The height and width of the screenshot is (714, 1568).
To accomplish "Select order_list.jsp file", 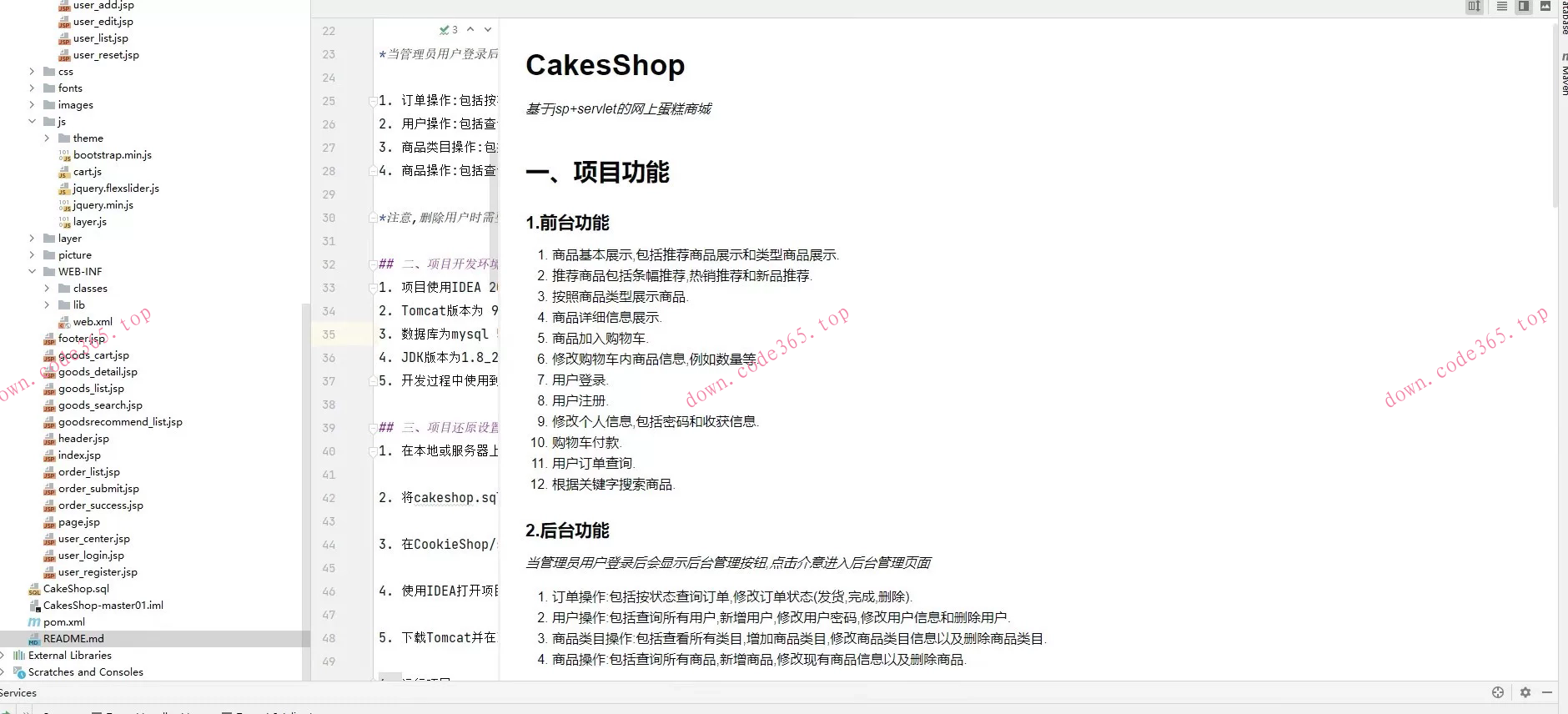I will click(89, 472).
